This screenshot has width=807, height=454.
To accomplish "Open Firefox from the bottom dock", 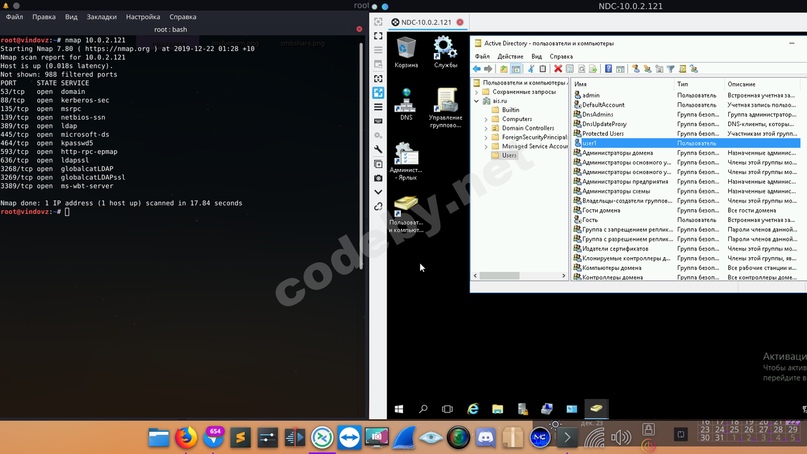I will (x=185, y=437).
